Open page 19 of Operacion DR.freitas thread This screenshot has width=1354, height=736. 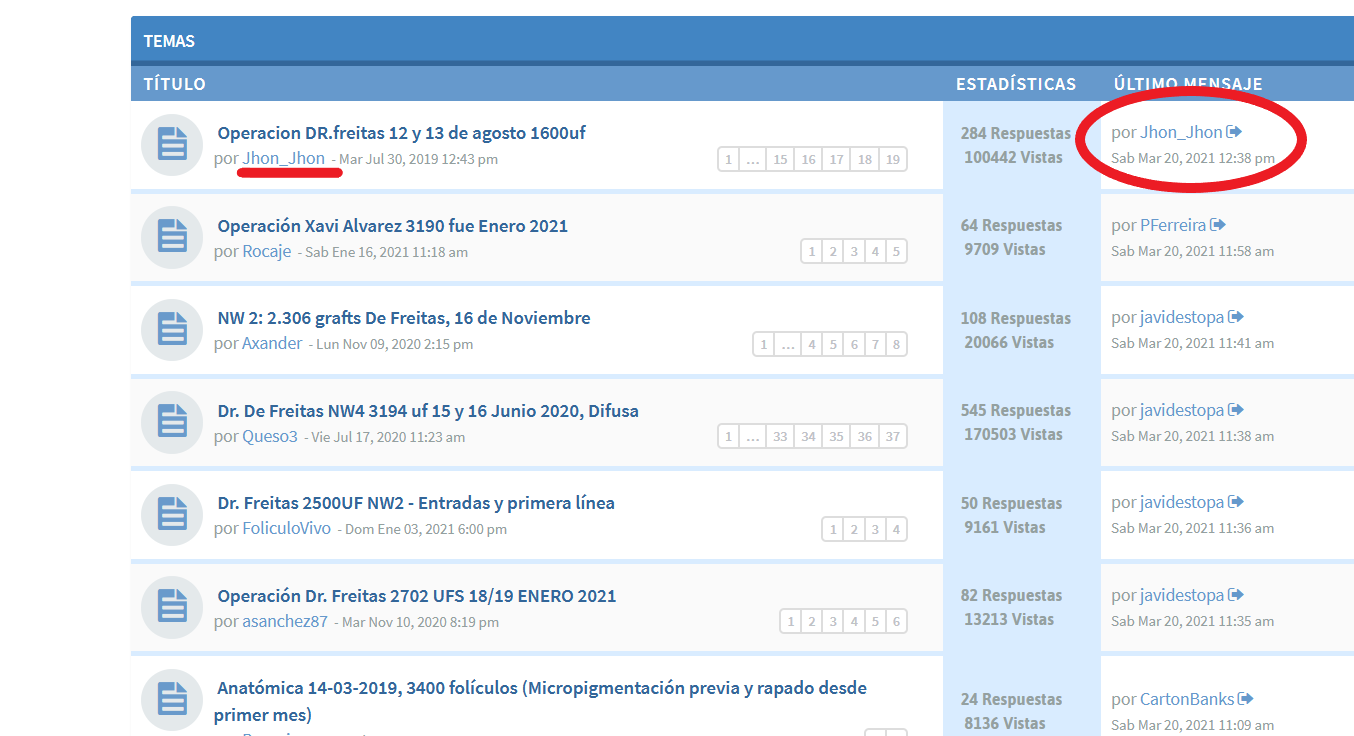click(893, 159)
